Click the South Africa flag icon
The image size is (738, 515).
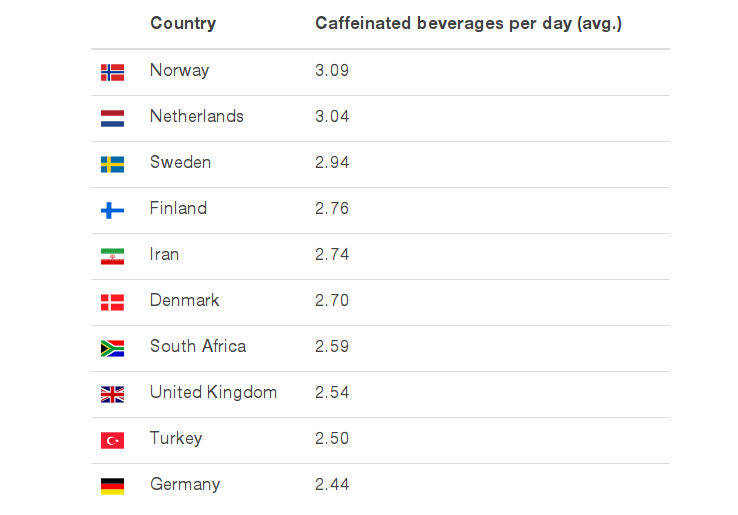112,348
